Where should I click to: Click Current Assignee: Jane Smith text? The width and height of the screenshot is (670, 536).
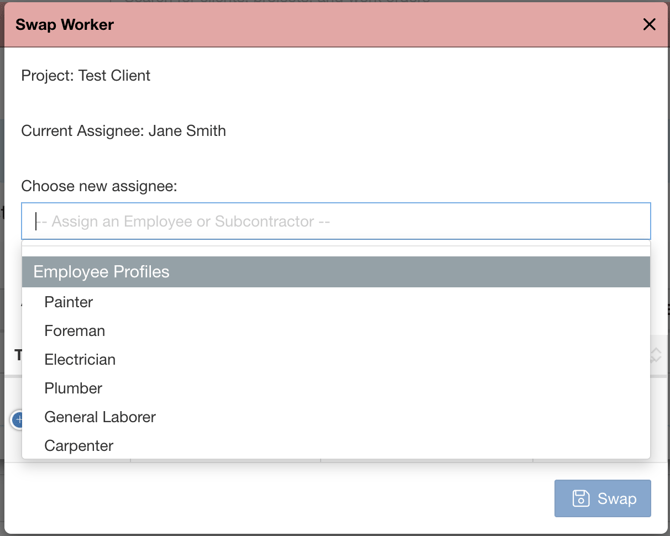pyautogui.click(x=123, y=131)
